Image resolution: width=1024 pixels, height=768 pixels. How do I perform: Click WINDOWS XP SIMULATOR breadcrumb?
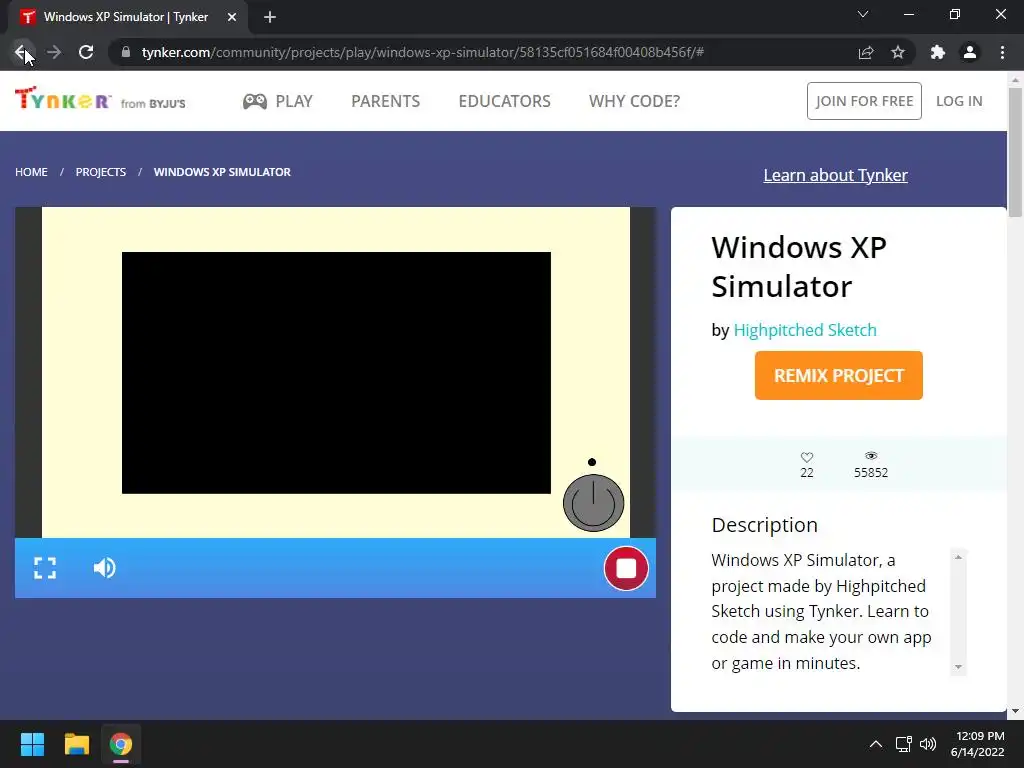click(x=222, y=172)
